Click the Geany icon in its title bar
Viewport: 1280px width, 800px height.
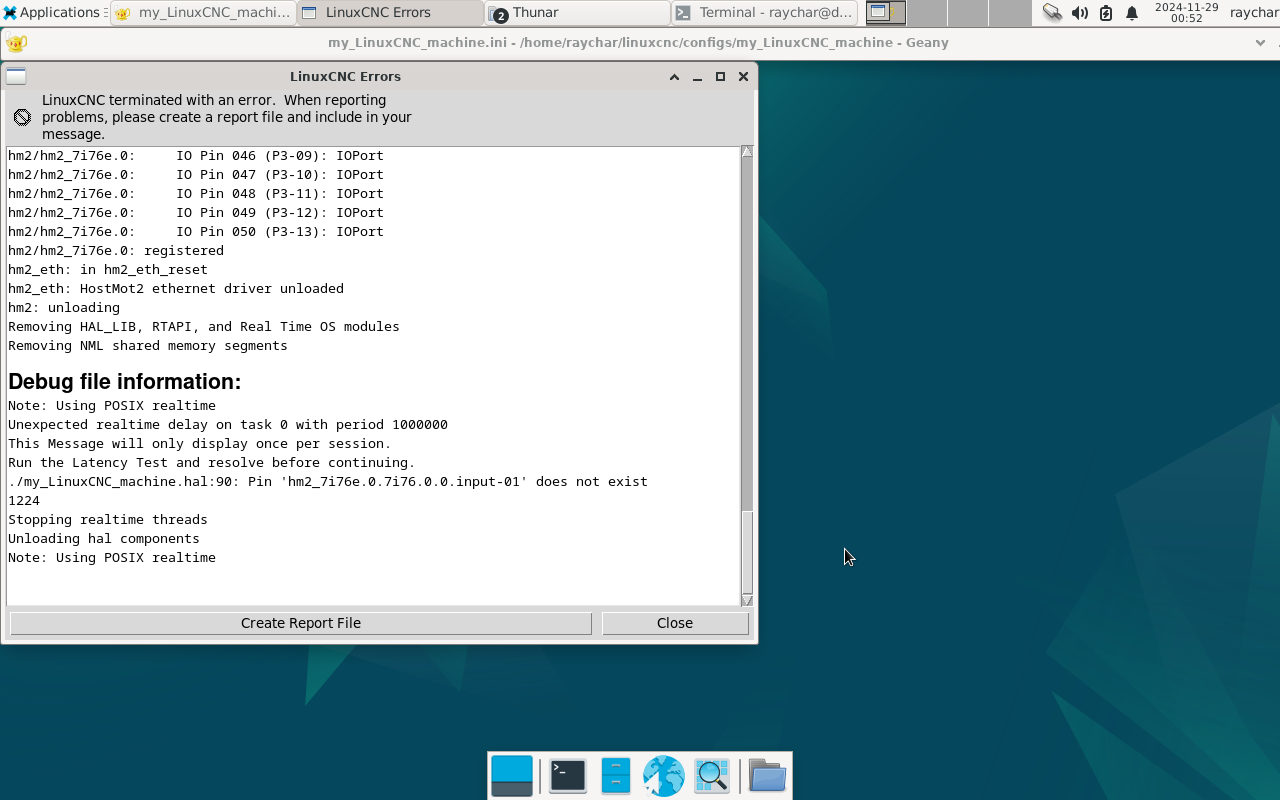pos(16,43)
